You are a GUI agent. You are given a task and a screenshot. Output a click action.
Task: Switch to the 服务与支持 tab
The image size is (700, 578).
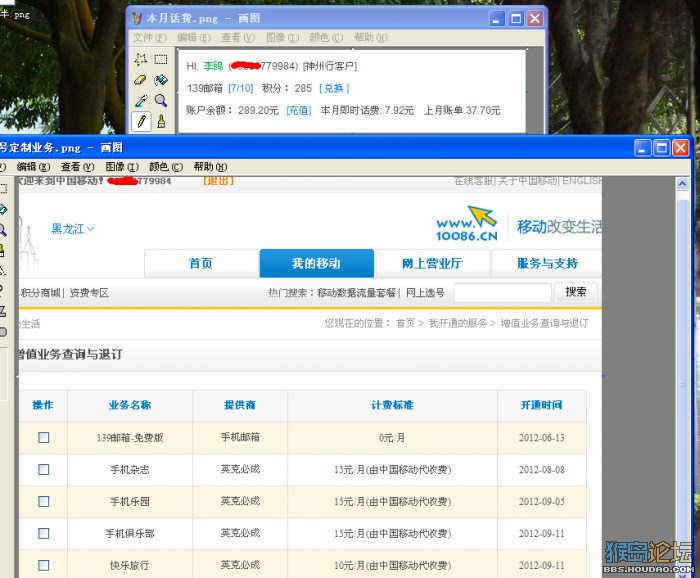pos(547,263)
